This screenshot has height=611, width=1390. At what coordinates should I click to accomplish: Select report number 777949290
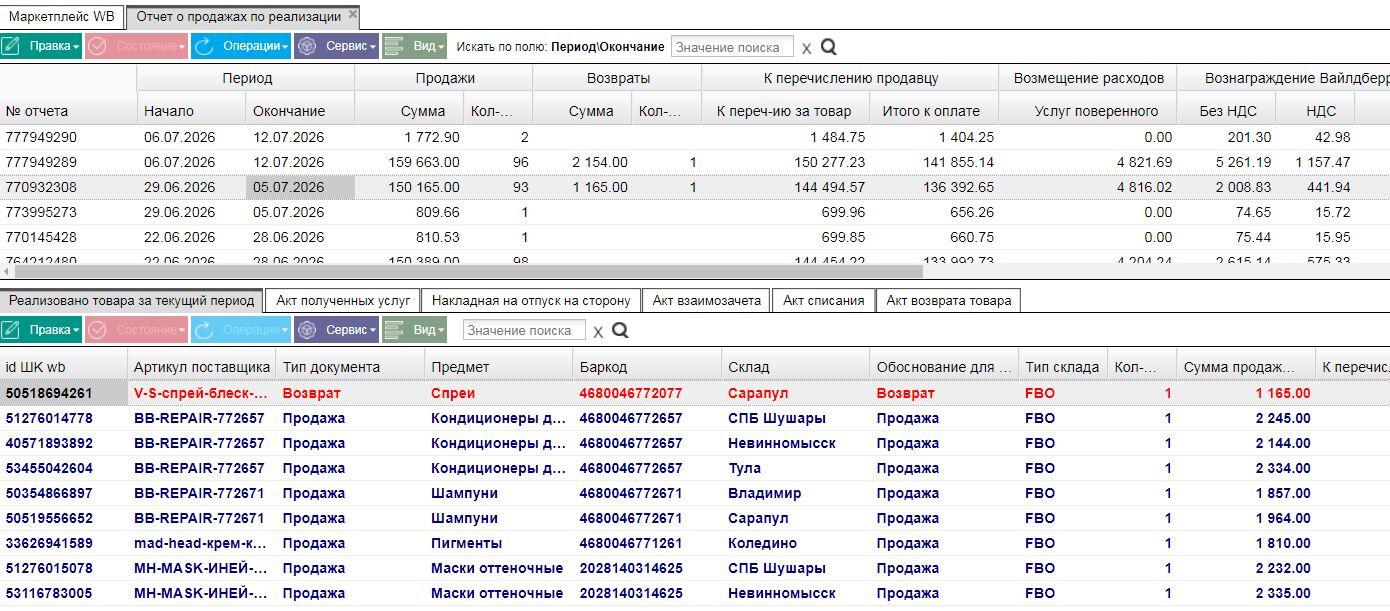pyautogui.click(x=41, y=137)
